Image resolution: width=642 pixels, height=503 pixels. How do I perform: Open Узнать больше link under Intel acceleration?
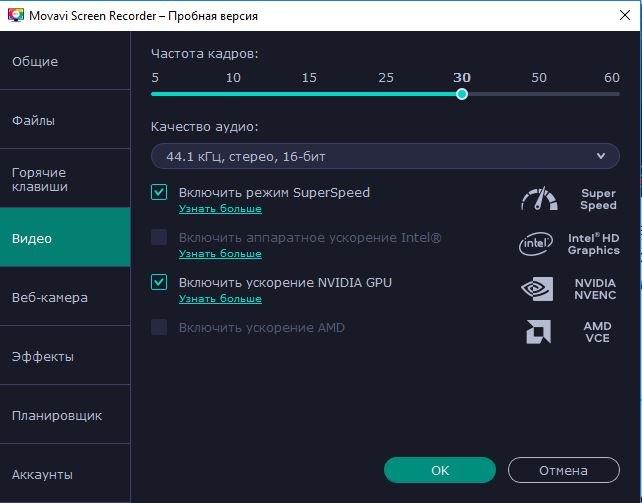[220, 253]
